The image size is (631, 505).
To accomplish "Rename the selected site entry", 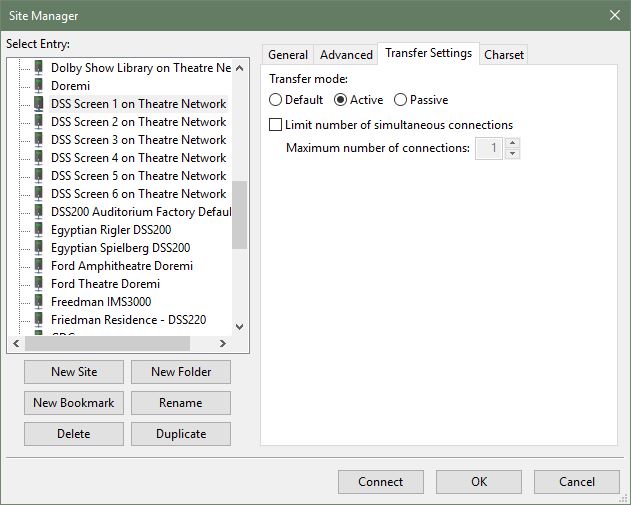I will pyautogui.click(x=181, y=403).
